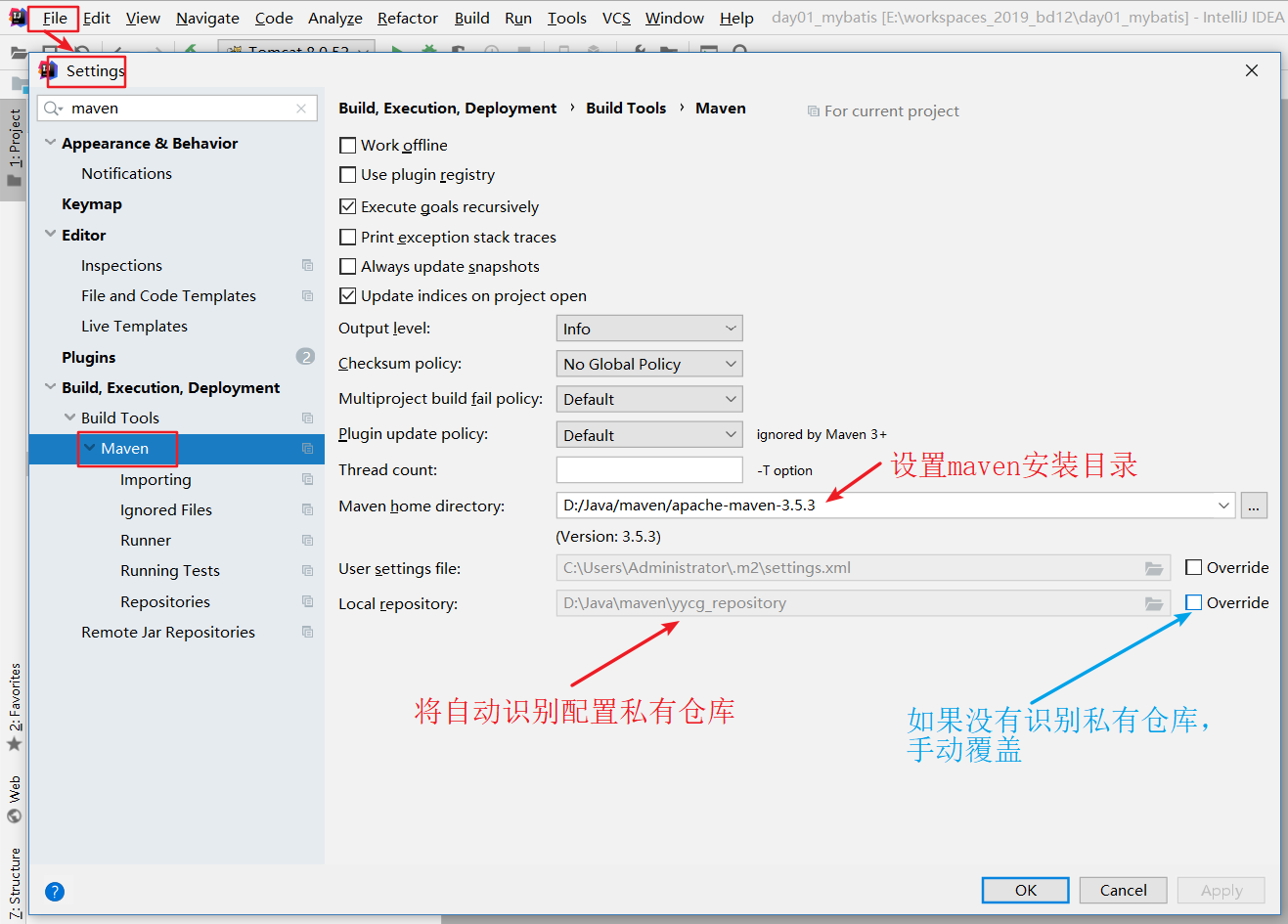
Task: Open the Edit menu
Action: coord(97,18)
